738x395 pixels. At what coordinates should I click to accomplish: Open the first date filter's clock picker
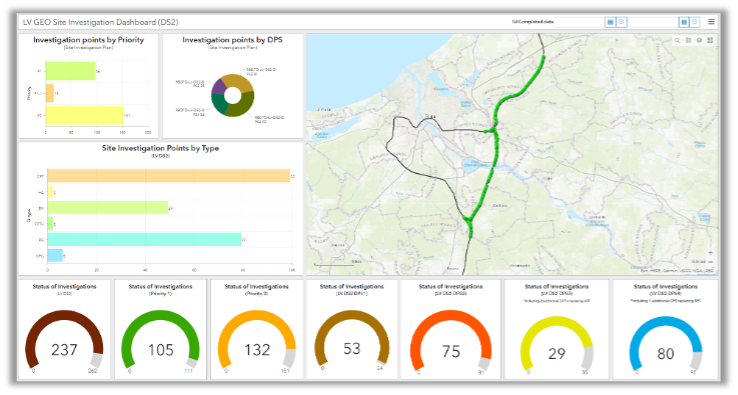click(621, 22)
